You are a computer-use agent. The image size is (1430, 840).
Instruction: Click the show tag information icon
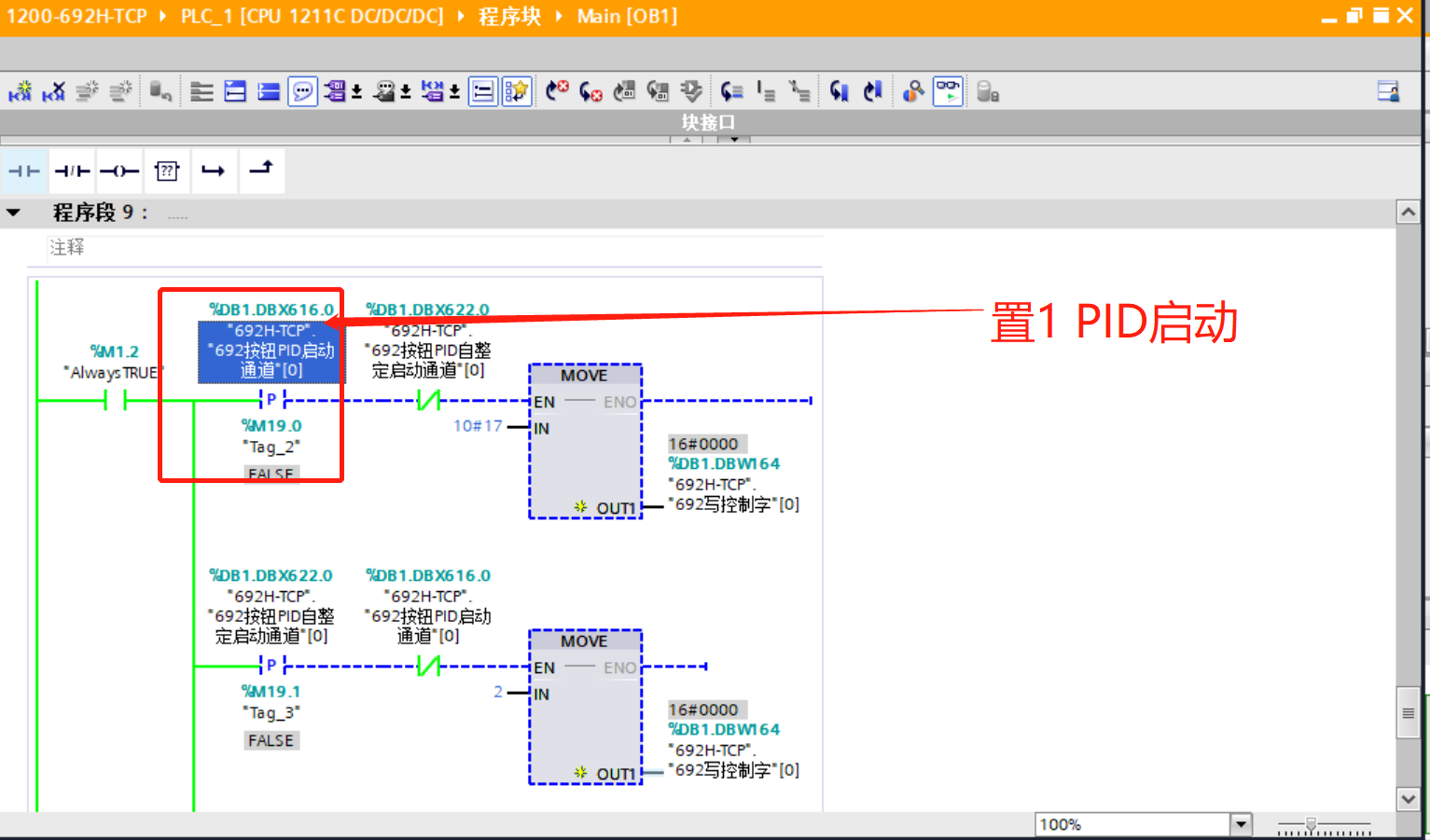(x=384, y=91)
